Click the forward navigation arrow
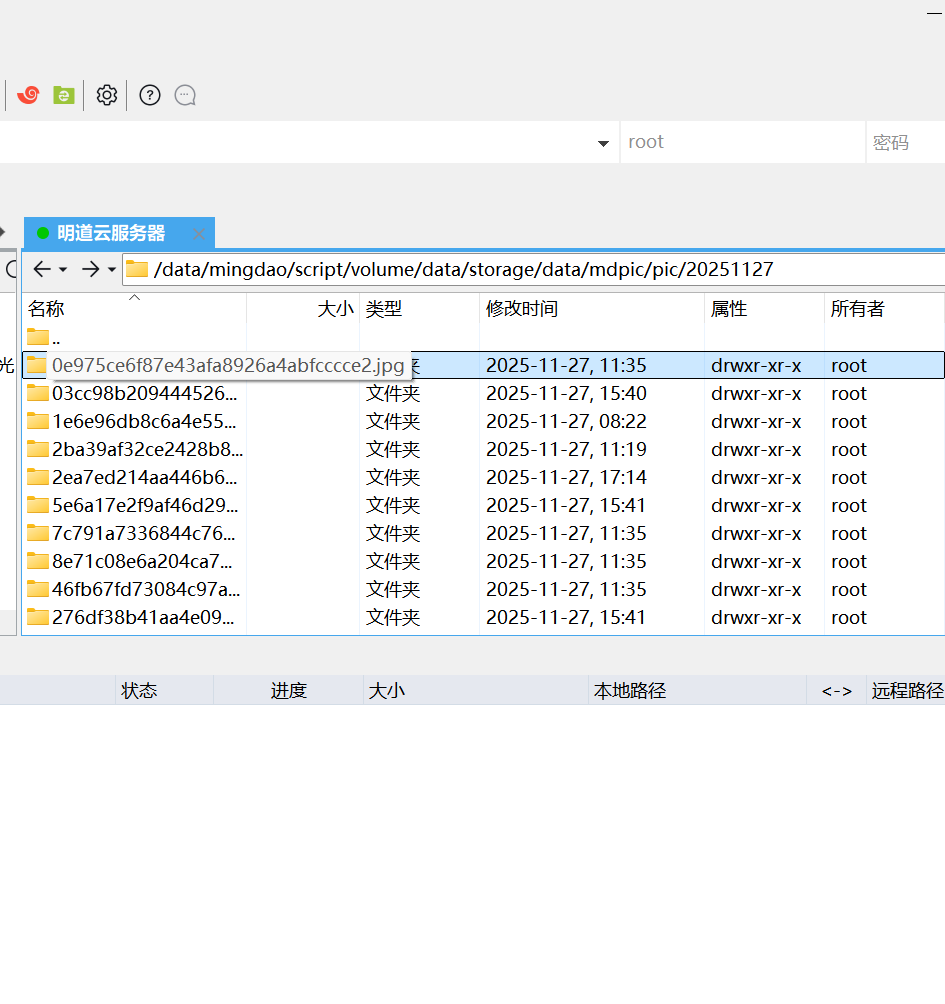Screen dimensions: 945x1004 (x=88, y=269)
